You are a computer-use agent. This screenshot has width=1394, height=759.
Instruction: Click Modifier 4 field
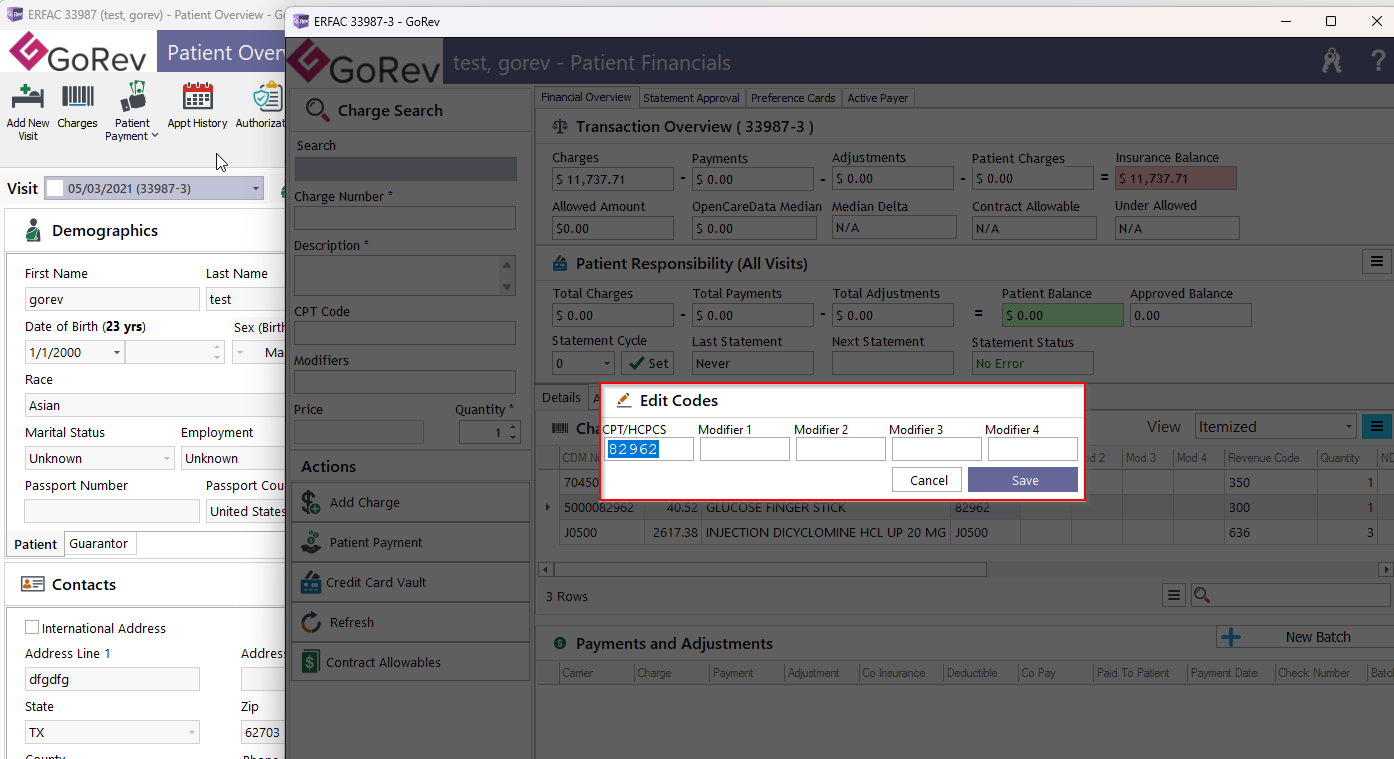(1033, 449)
